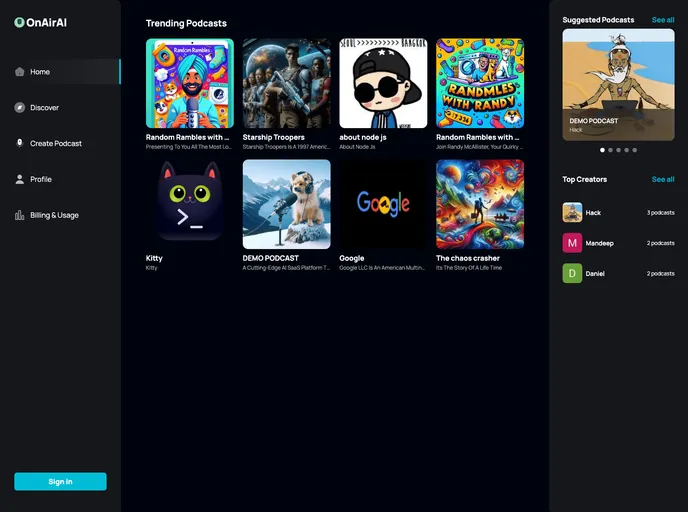Open the Kitty podcast cat thumbnail
The height and width of the screenshot is (512, 688).
coord(190,204)
